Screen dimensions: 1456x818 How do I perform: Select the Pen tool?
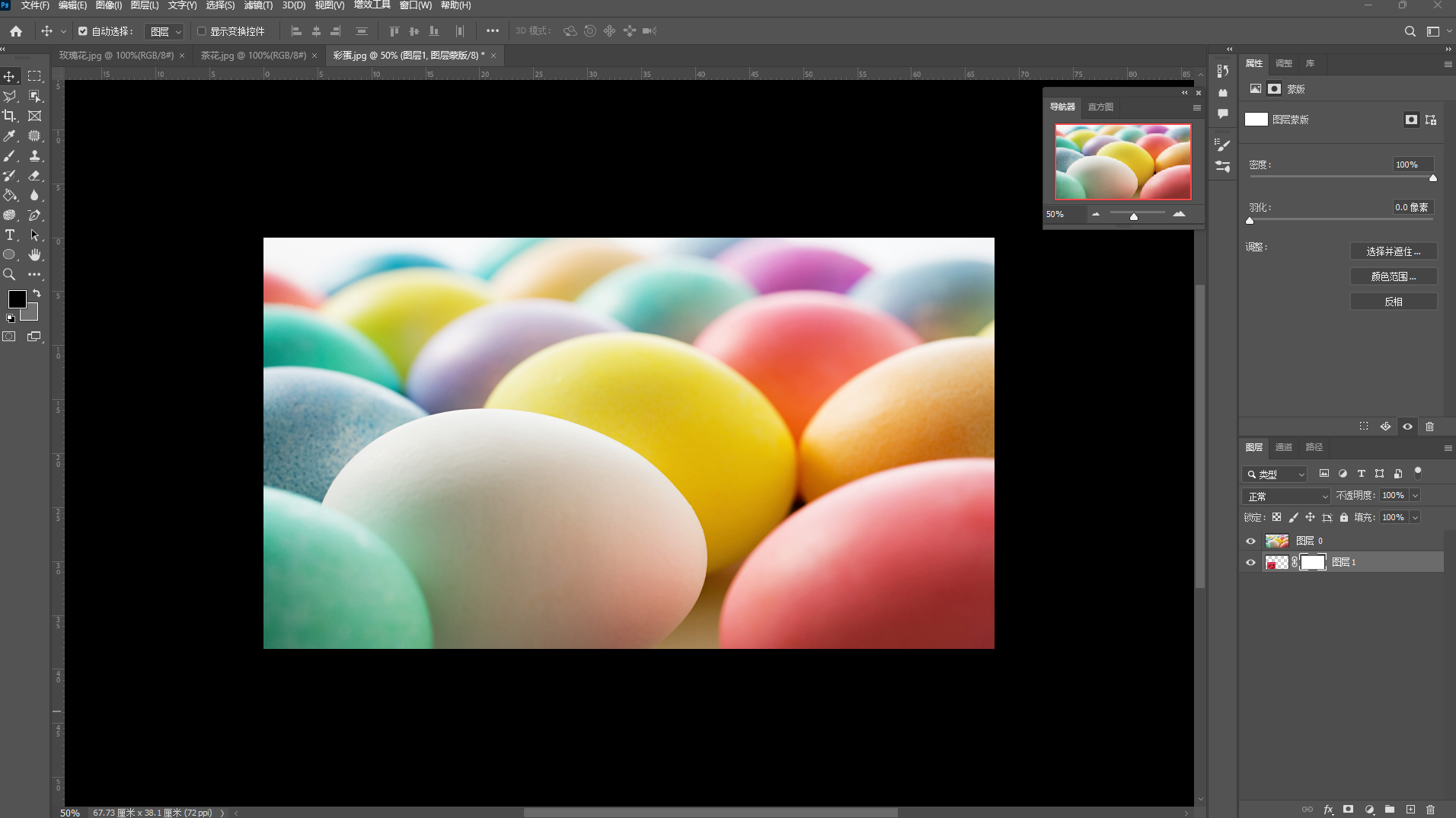34,215
